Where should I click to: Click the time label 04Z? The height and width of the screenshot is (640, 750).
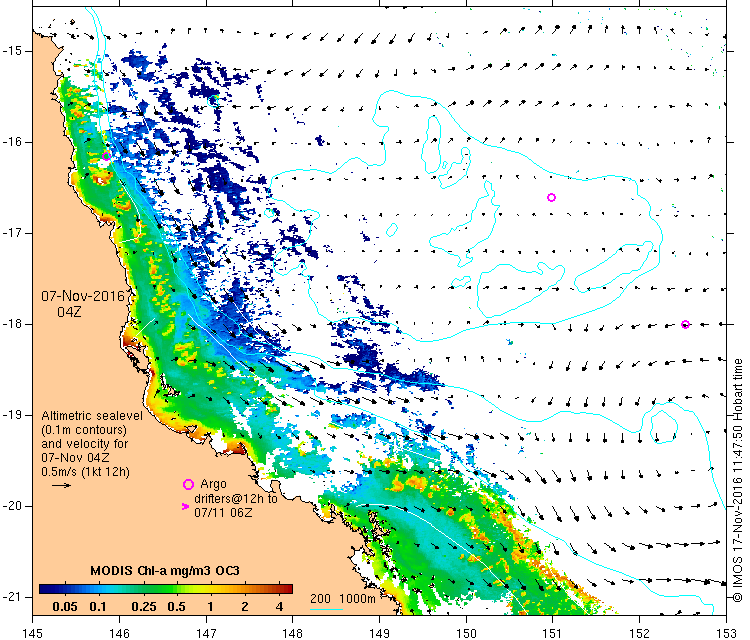tap(69, 312)
